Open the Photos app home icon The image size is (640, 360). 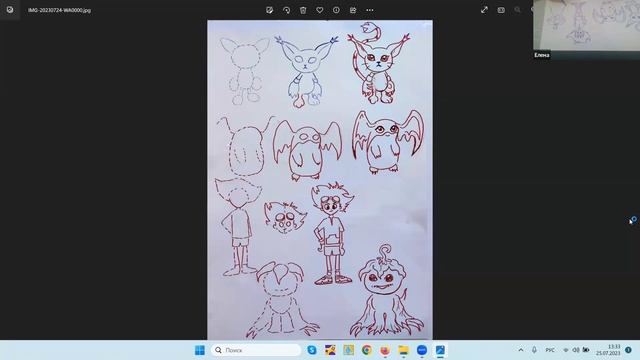tap(10, 10)
